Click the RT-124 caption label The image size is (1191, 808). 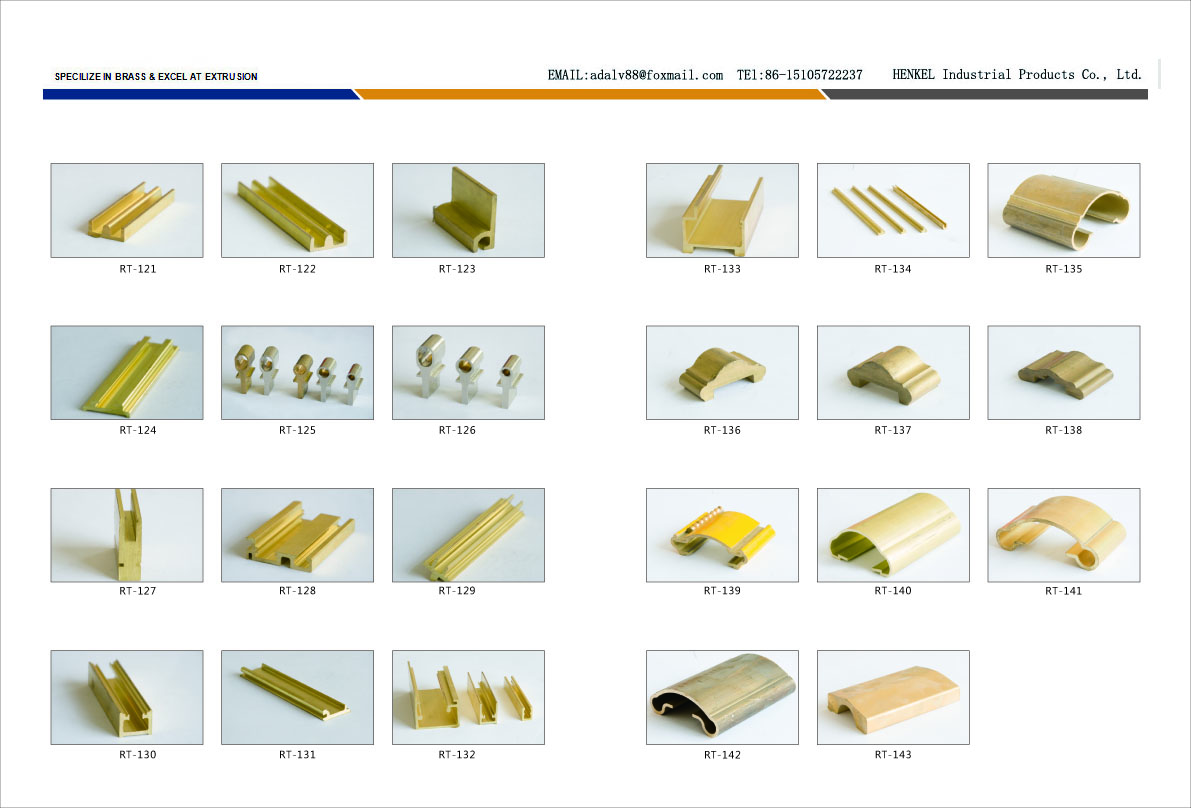pos(137,430)
